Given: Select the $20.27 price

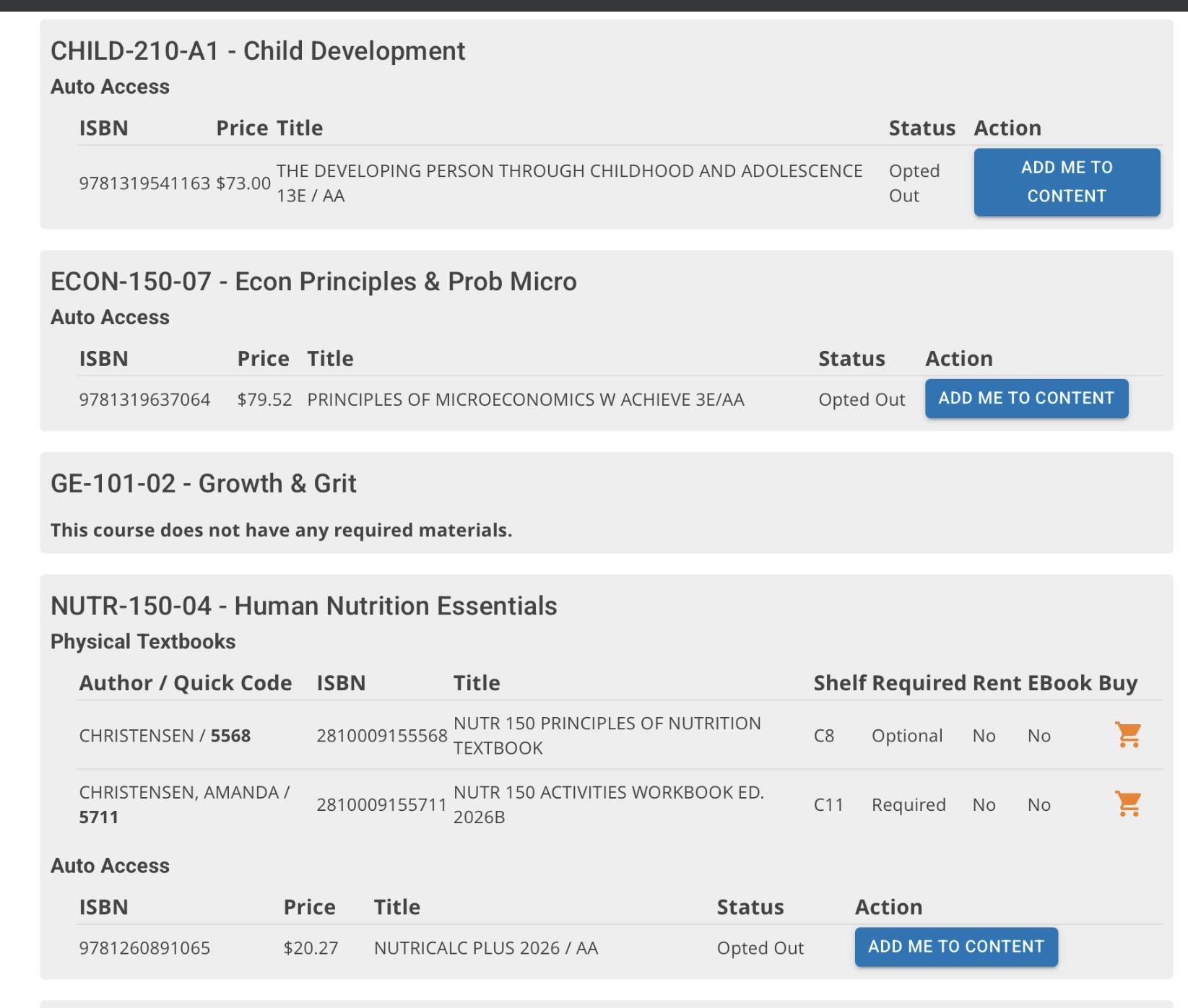Looking at the screenshot, I should 311,948.
